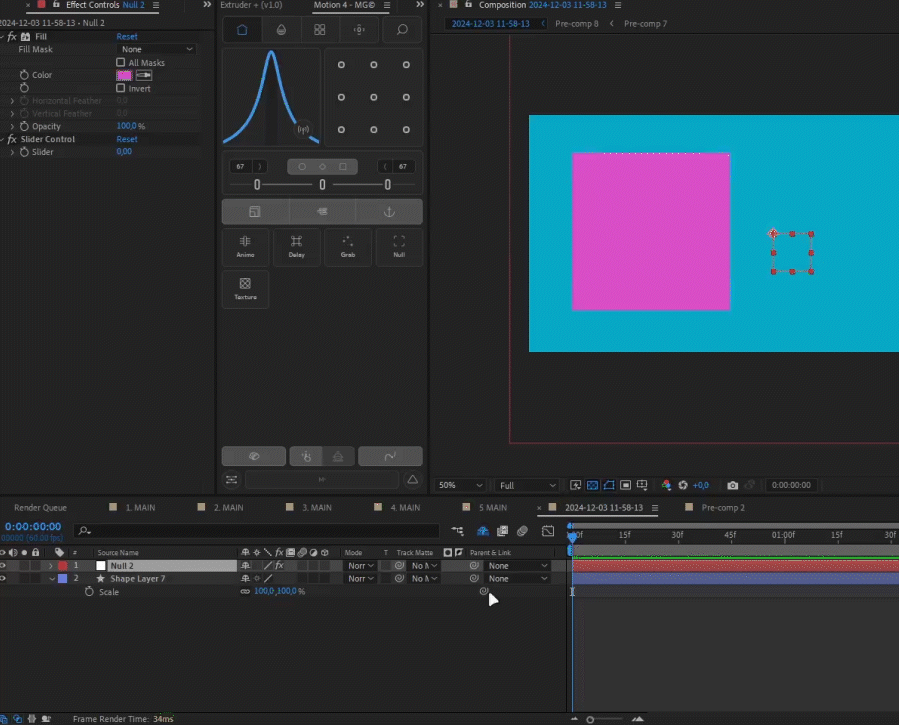Switch to the Extruder + panel tab

coord(251,5)
